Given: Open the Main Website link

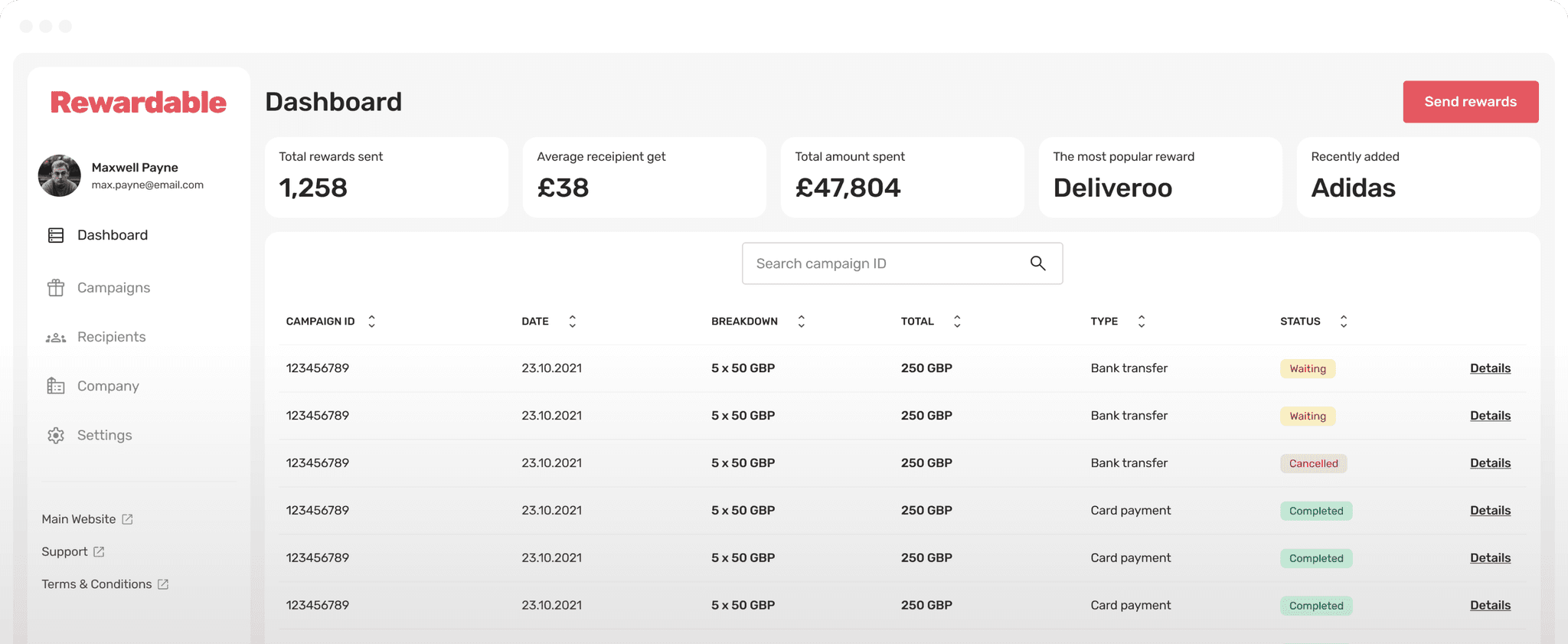Looking at the screenshot, I should pyautogui.click(x=79, y=519).
